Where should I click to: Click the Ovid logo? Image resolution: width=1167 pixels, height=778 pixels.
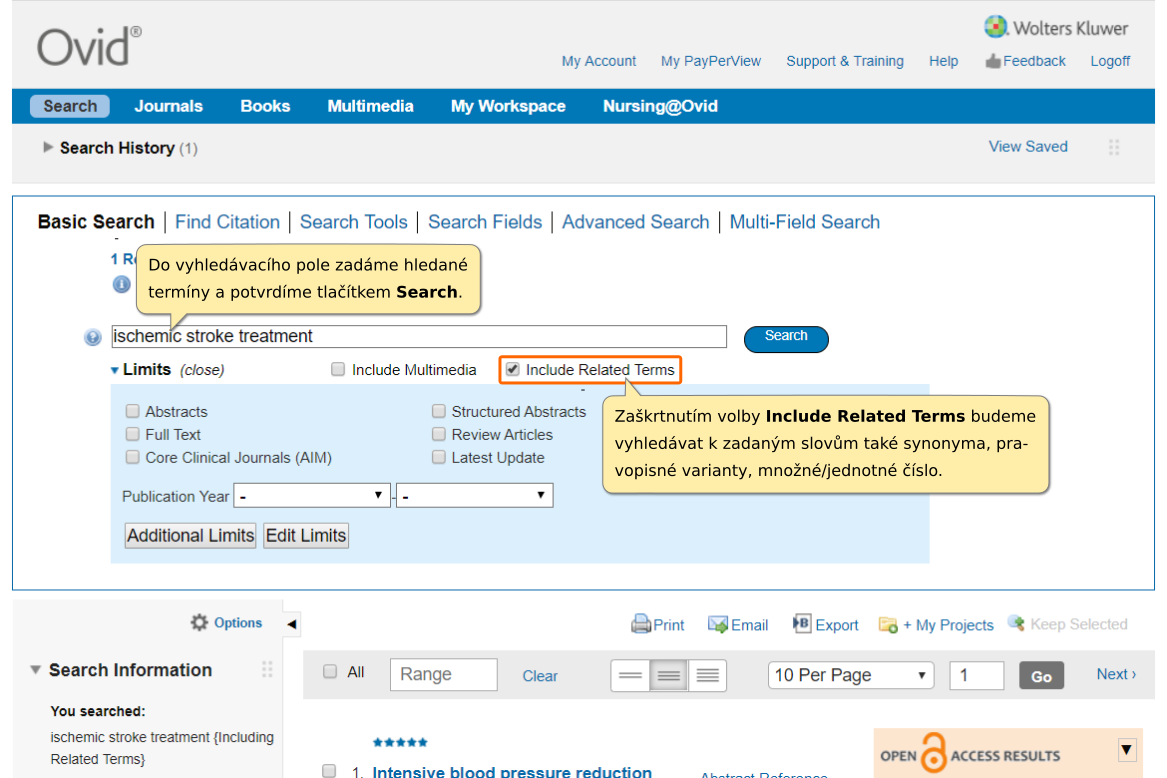(89, 46)
